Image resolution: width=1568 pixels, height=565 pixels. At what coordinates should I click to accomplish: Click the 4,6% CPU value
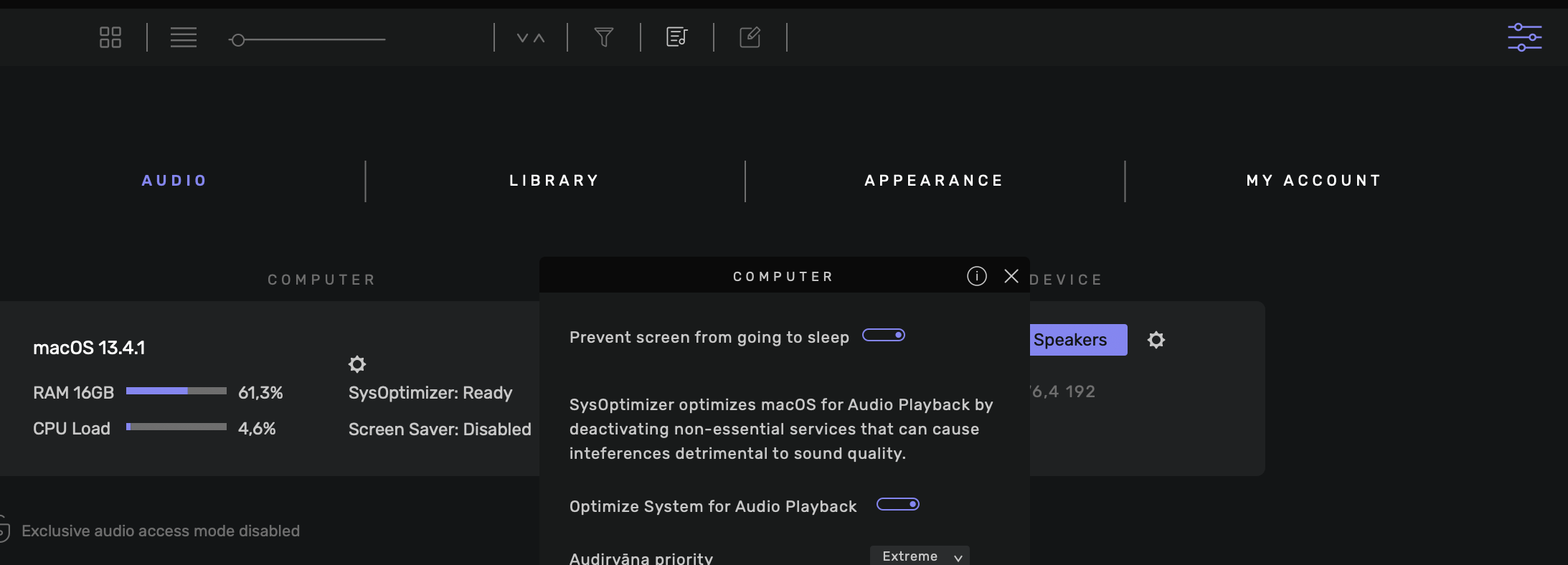click(x=257, y=429)
